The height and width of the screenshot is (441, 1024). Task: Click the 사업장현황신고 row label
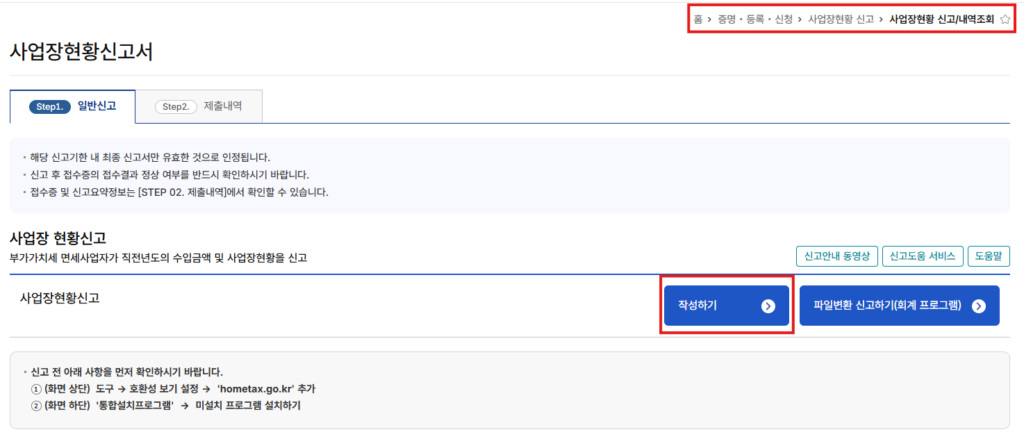[59, 298]
